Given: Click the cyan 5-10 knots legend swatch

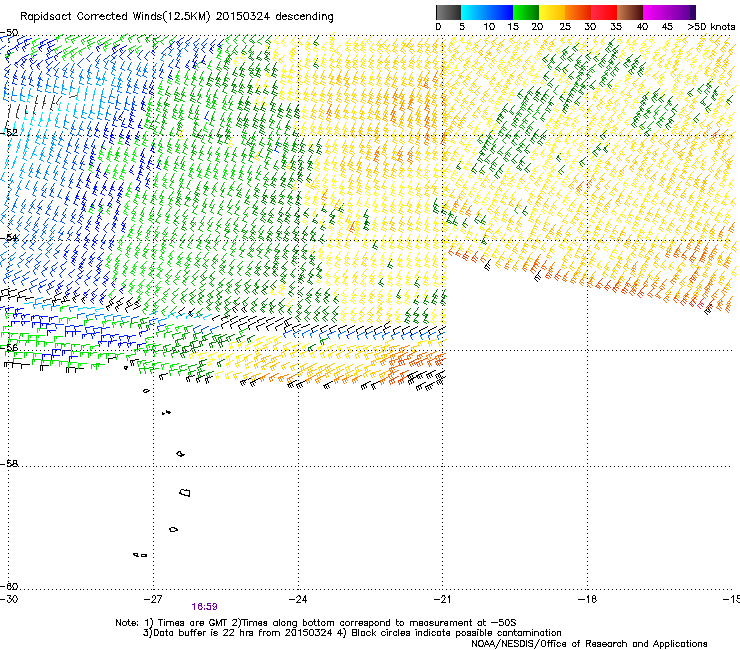Looking at the screenshot, I should tap(474, 12).
